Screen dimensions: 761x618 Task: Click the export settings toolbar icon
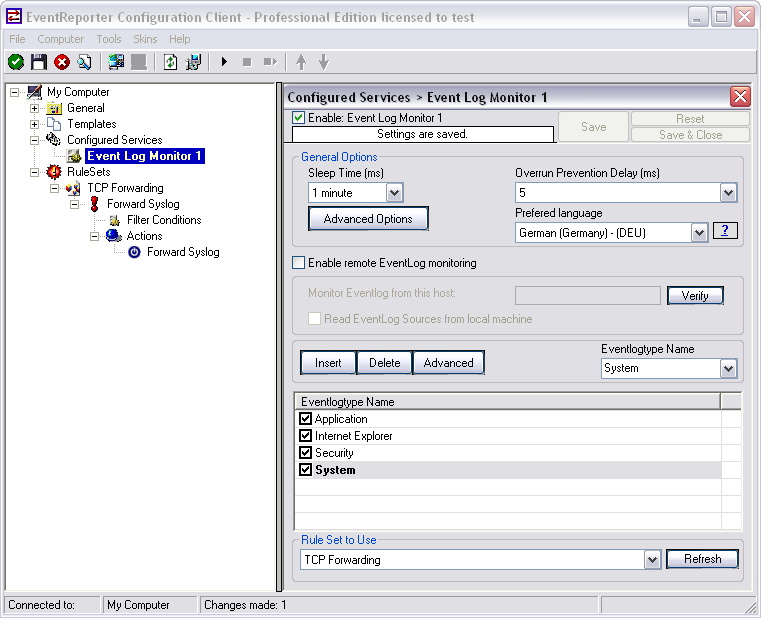[194, 62]
